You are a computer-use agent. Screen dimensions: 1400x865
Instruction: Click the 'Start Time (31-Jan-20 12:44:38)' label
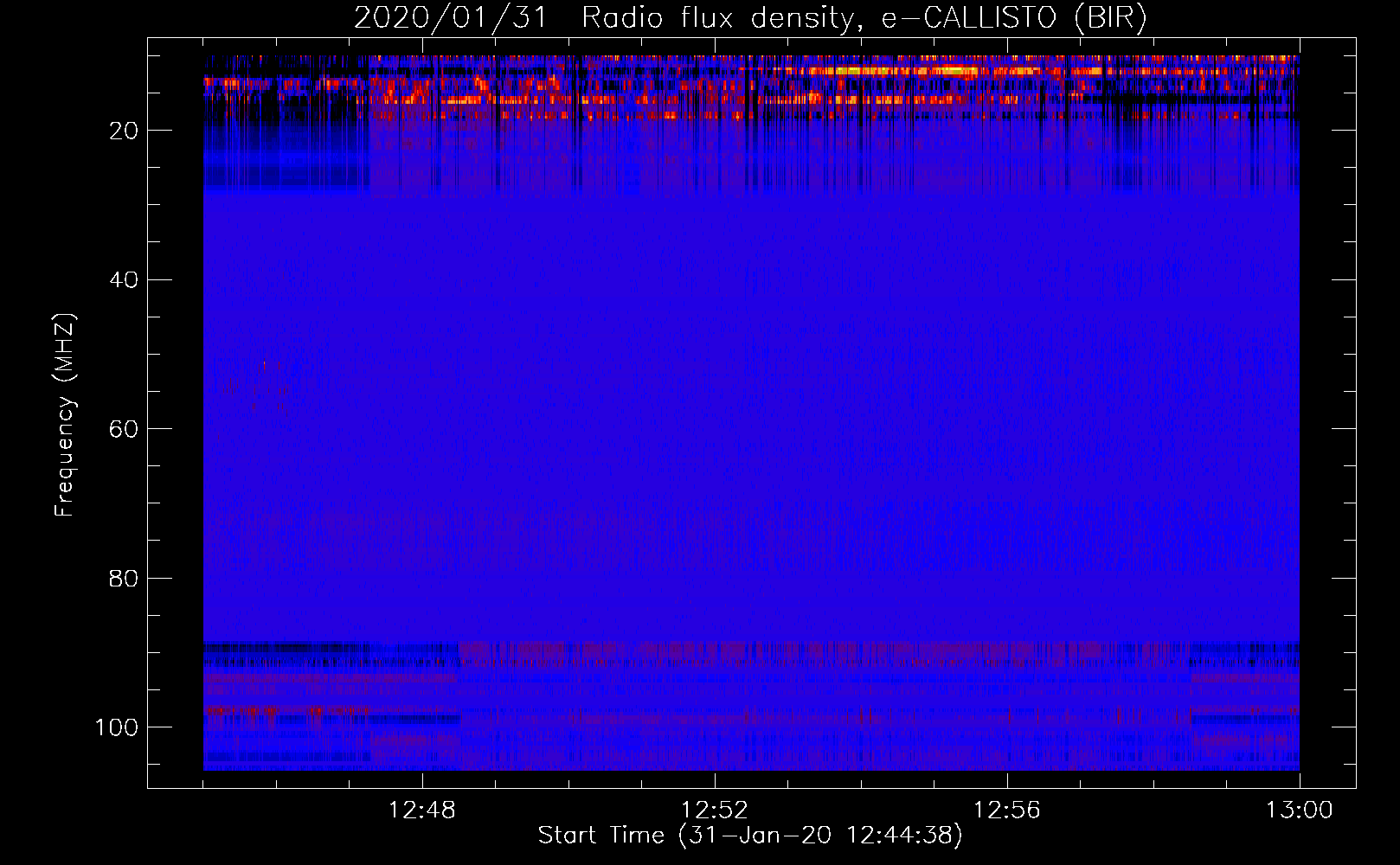click(x=750, y=836)
